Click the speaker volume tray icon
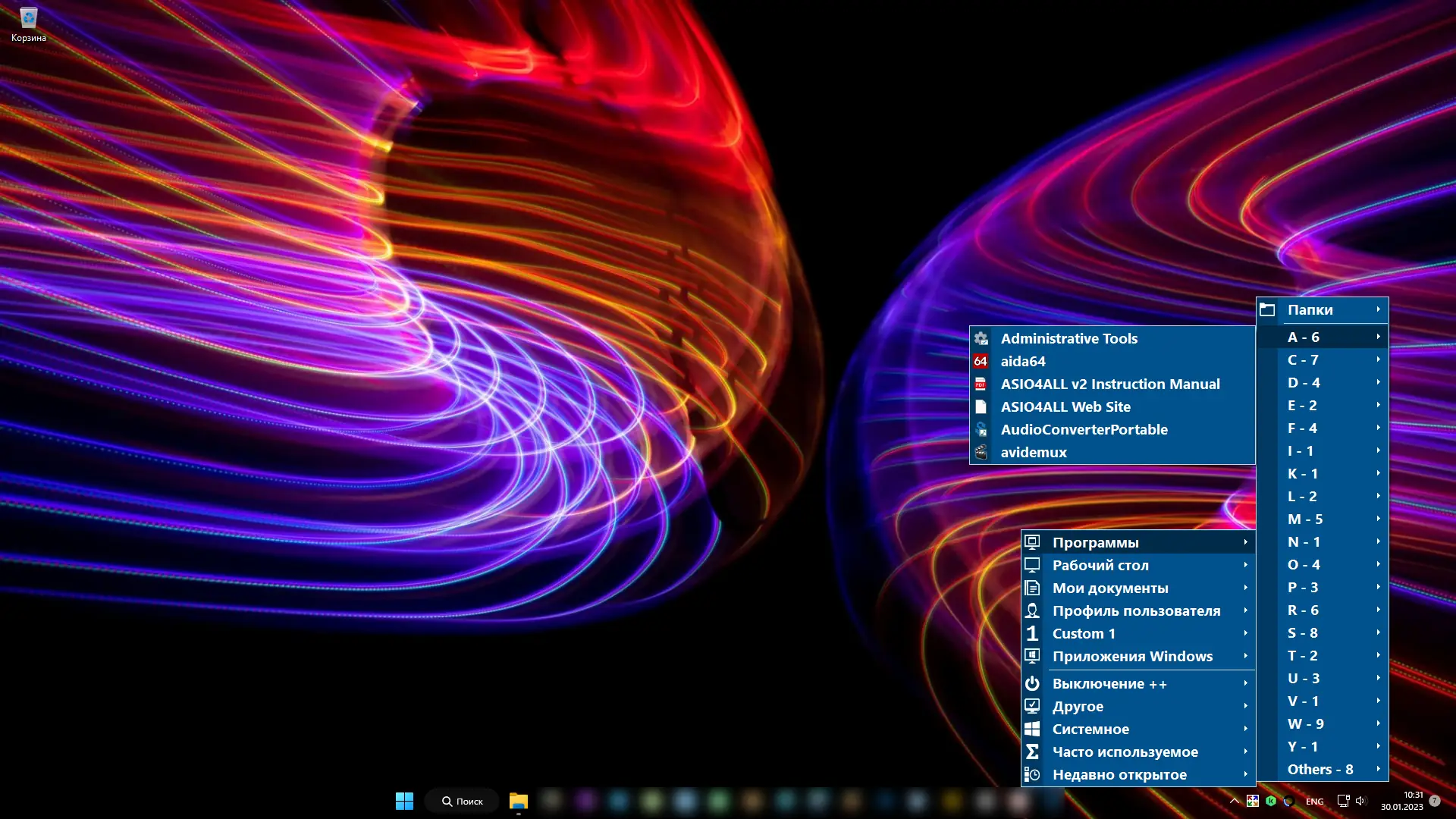This screenshot has height=819, width=1456. pos(1360,801)
